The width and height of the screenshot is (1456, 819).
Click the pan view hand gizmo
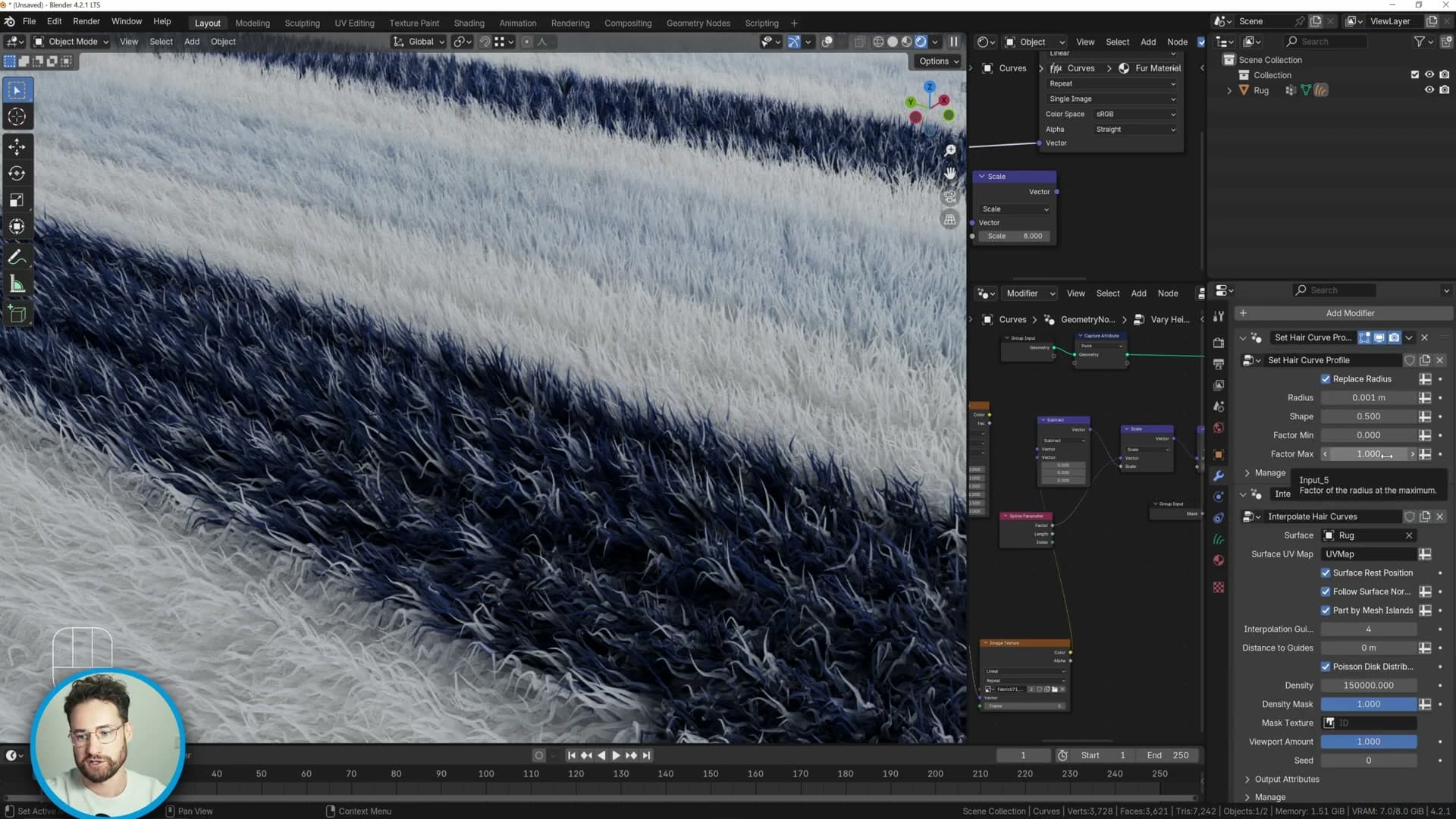click(949, 174)
